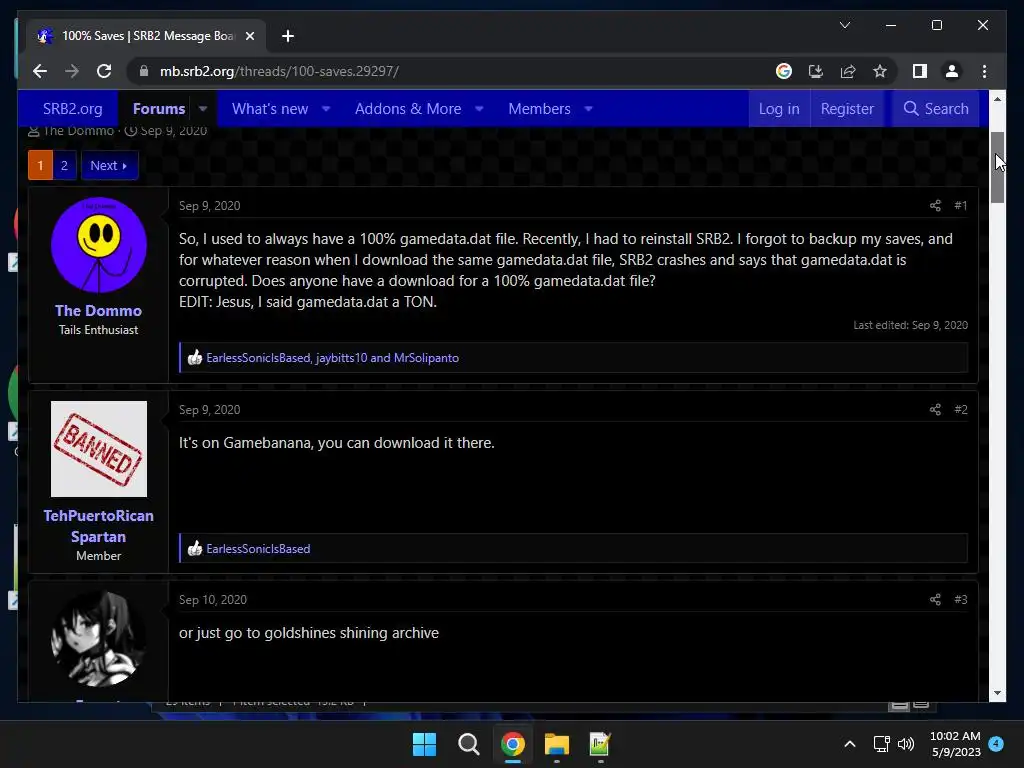The height and width of the screenshot is (768, 1024).
Task: Open the Notepad++ icon in the taskbar
Action: (600, 744)
